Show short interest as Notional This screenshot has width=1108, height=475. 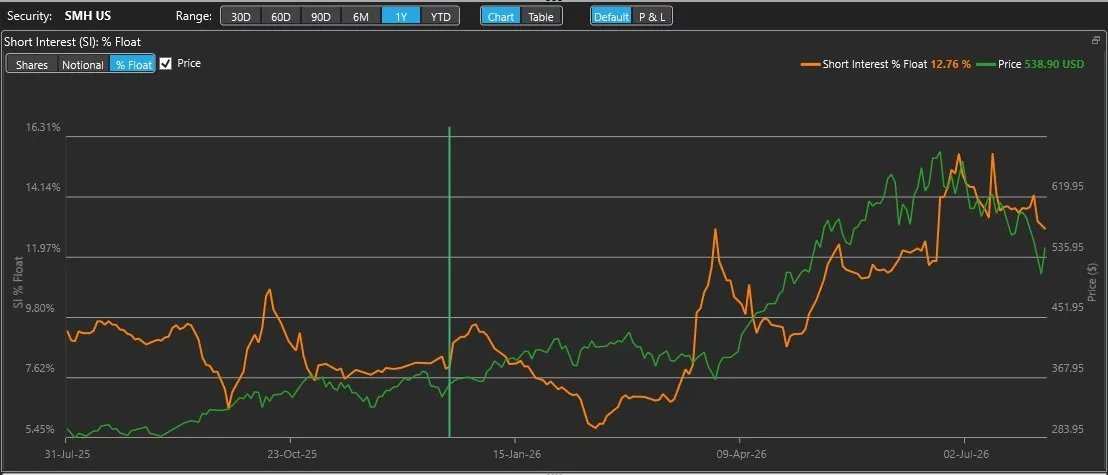83,64
